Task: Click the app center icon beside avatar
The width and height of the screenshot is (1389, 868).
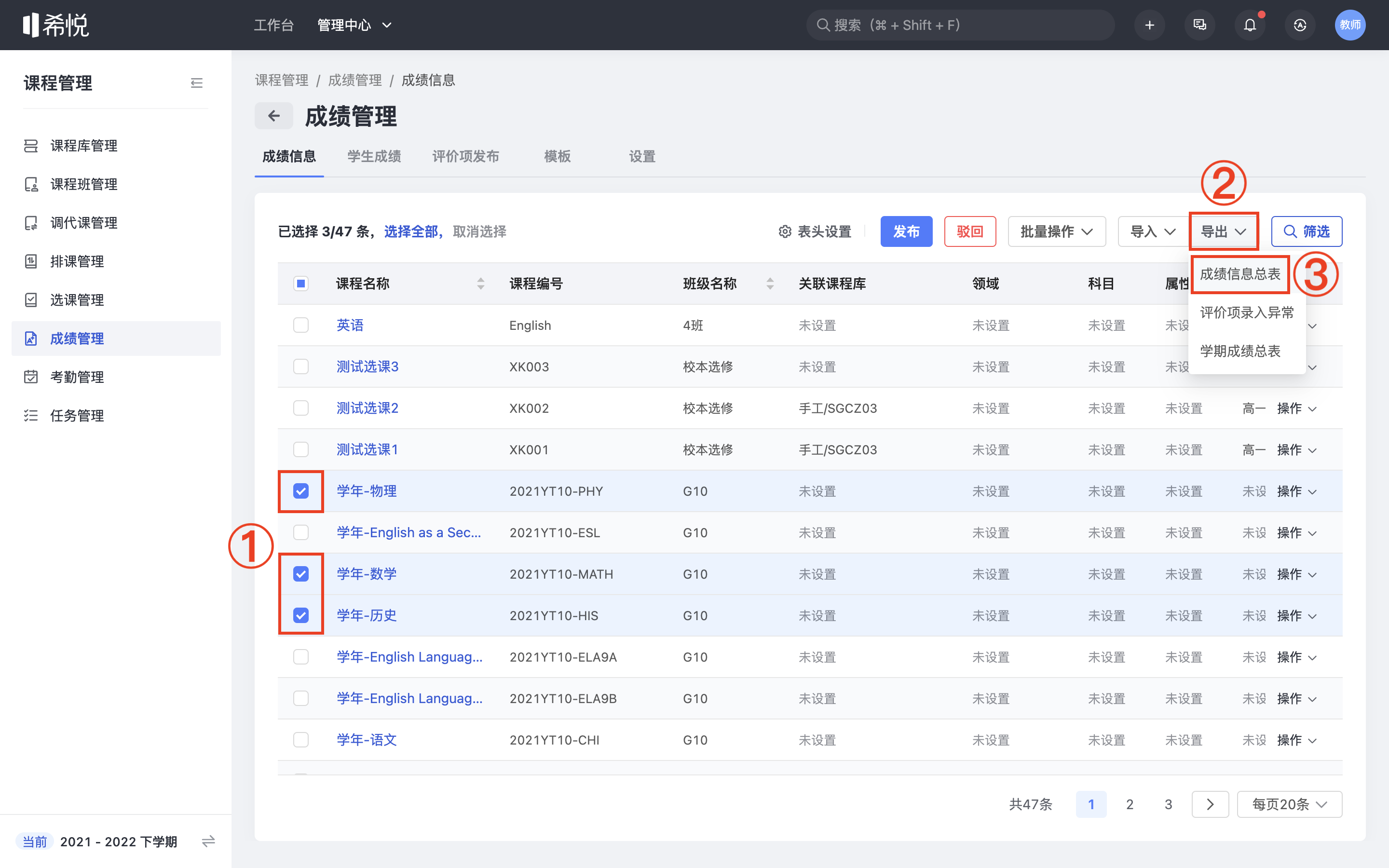Action: pyautogui.click(x=1300, y=25)
